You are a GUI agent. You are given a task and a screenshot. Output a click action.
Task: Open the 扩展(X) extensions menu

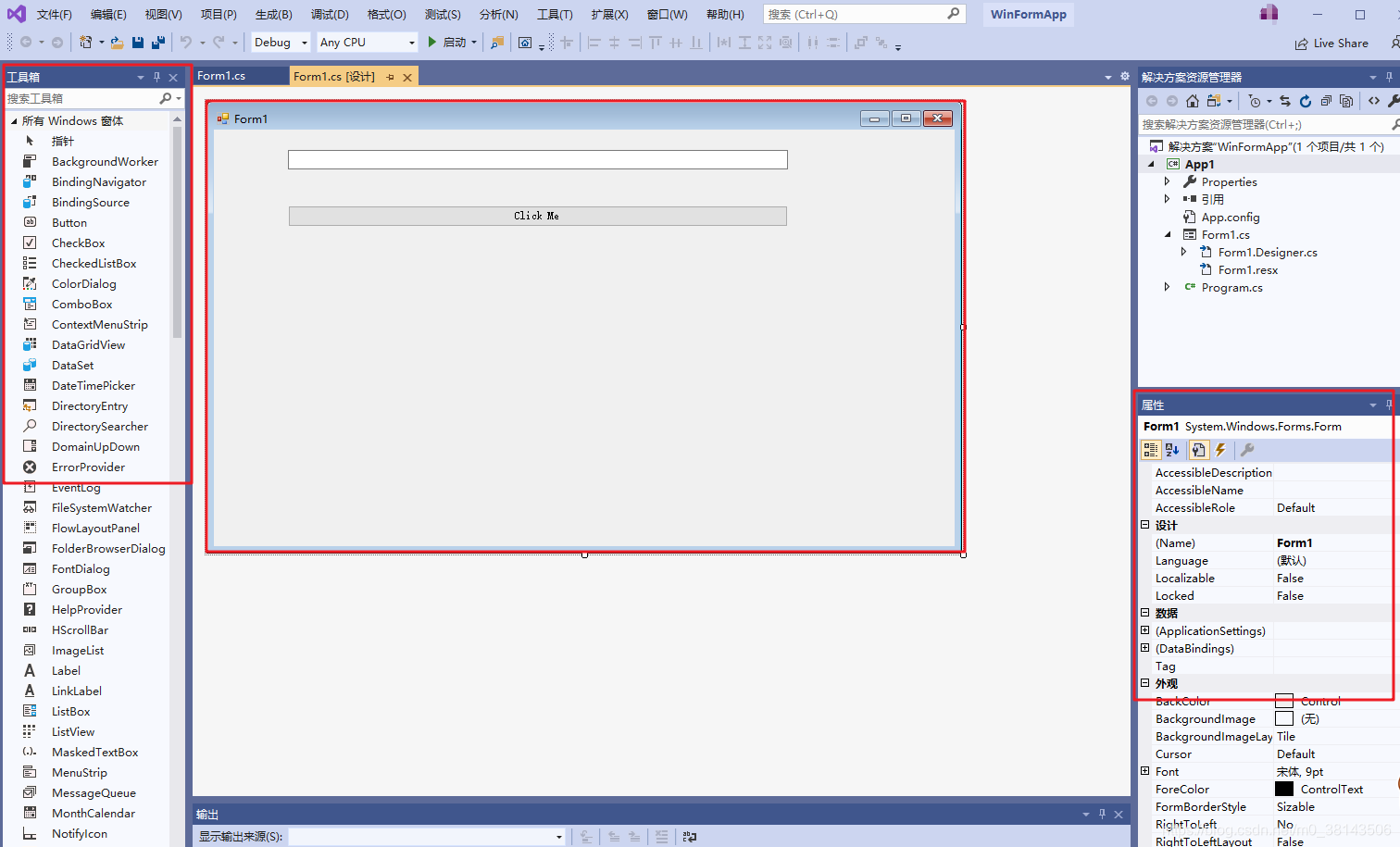[609, 15]
